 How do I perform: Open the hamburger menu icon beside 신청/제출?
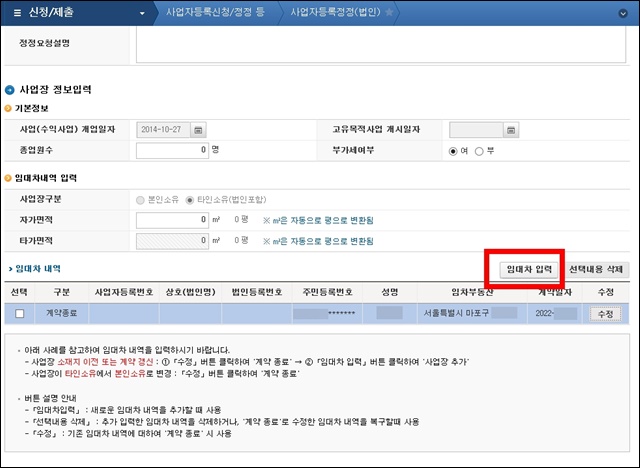(x=17, y=13)
